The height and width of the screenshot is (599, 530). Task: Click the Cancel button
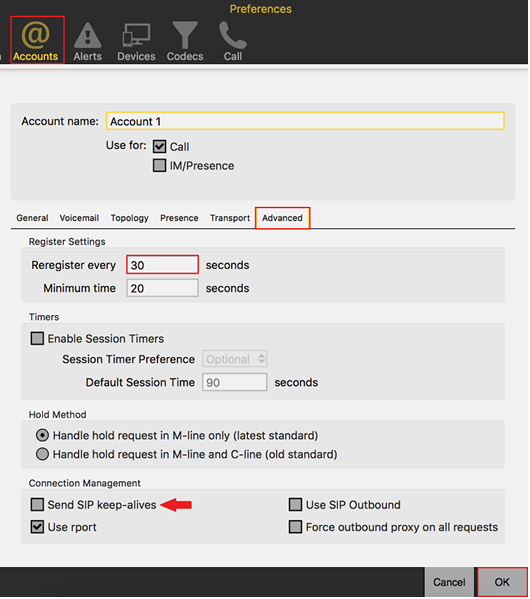tap(449, 582)
